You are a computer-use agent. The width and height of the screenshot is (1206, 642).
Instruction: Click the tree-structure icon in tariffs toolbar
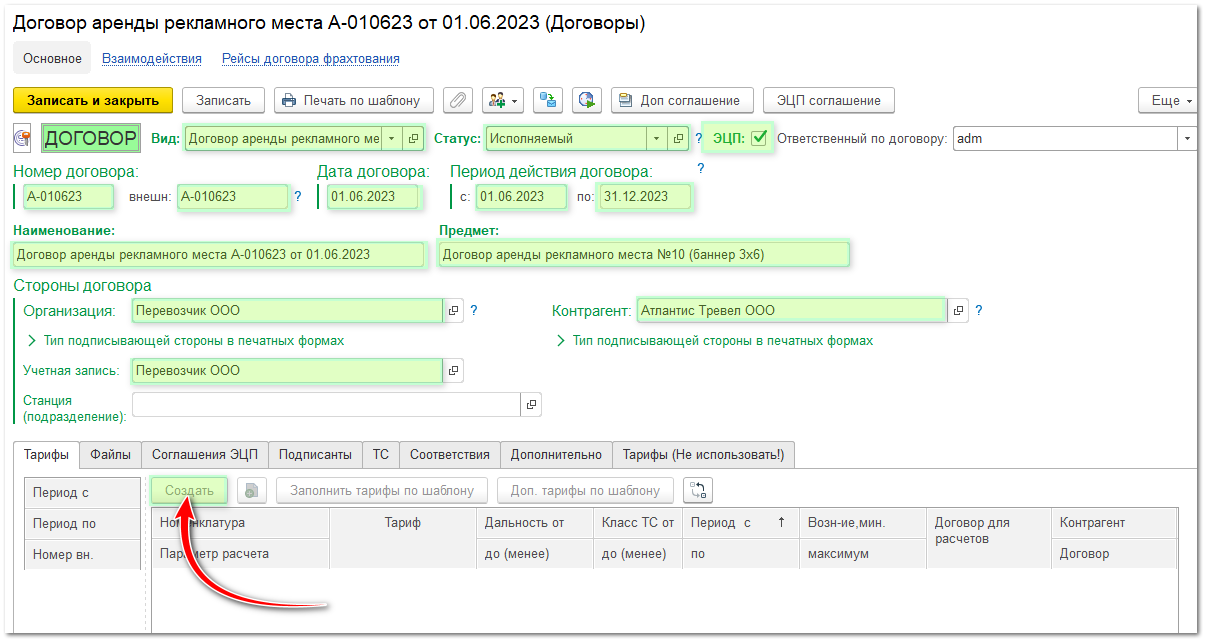(x=697, y=491)
